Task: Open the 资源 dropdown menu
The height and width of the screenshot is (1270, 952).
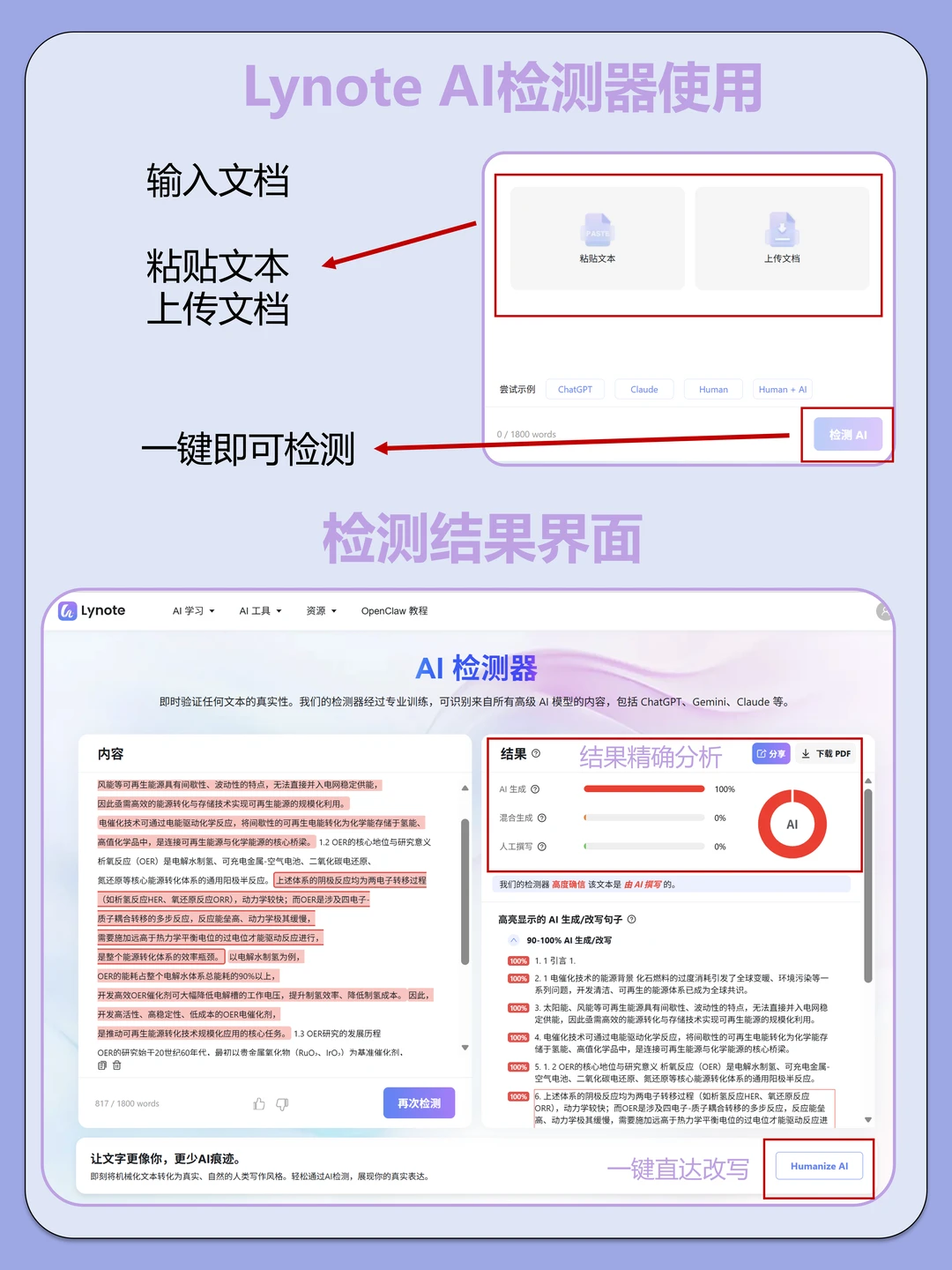Action: 321,610
